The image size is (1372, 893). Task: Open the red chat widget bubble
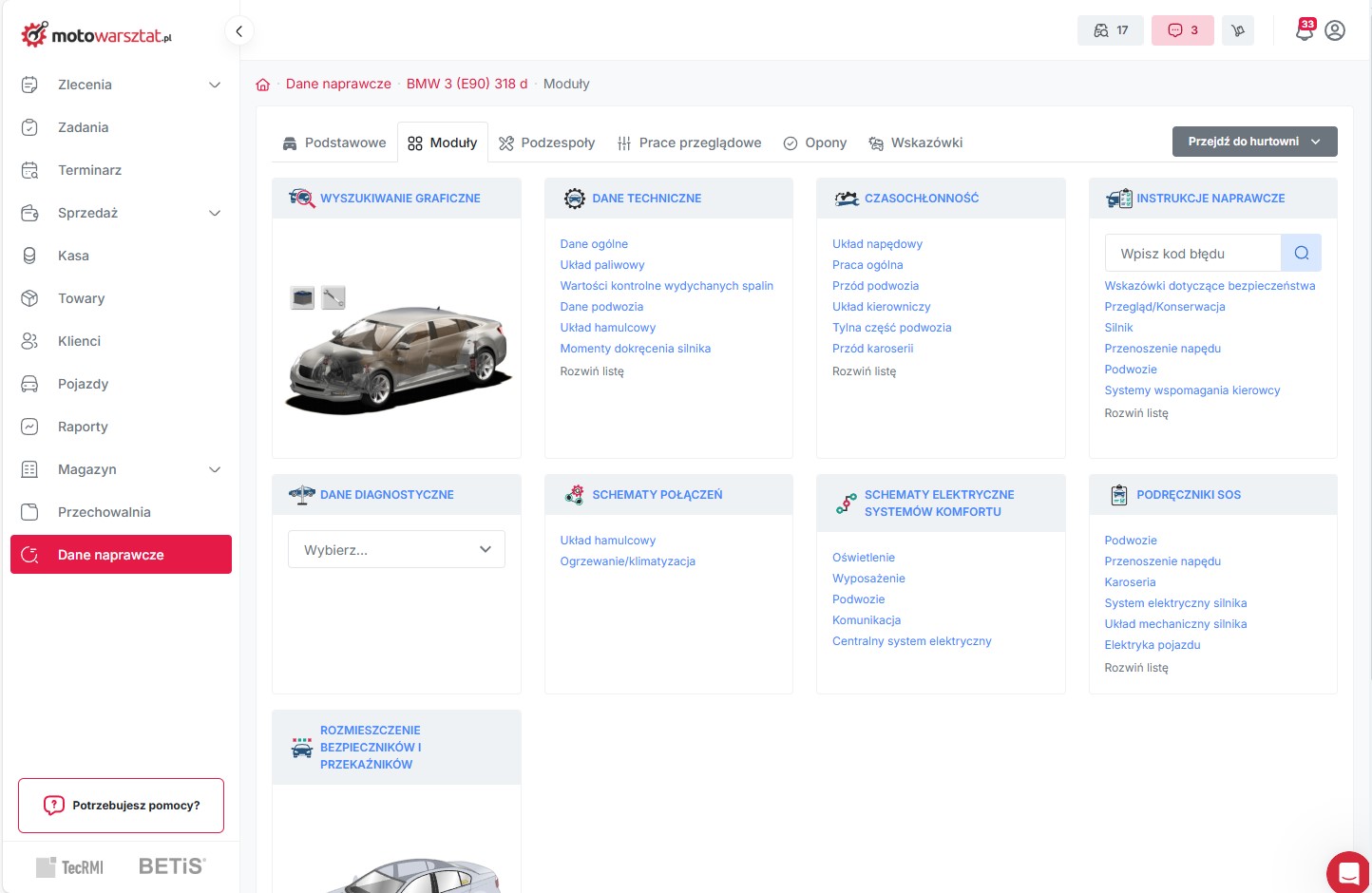(x=1347, y=871)
